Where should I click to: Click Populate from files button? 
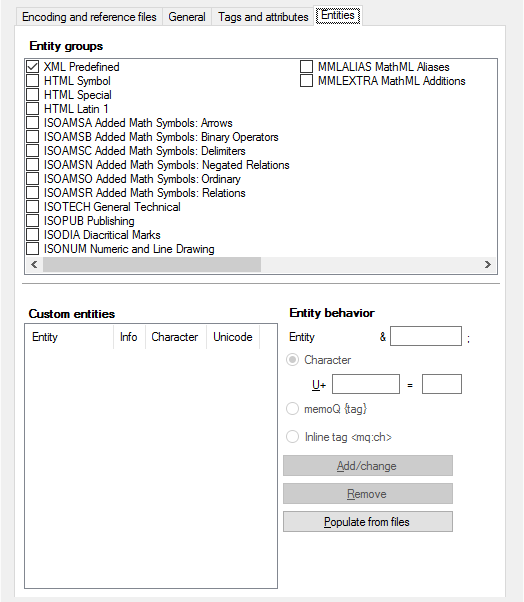(x=368, y=521)
